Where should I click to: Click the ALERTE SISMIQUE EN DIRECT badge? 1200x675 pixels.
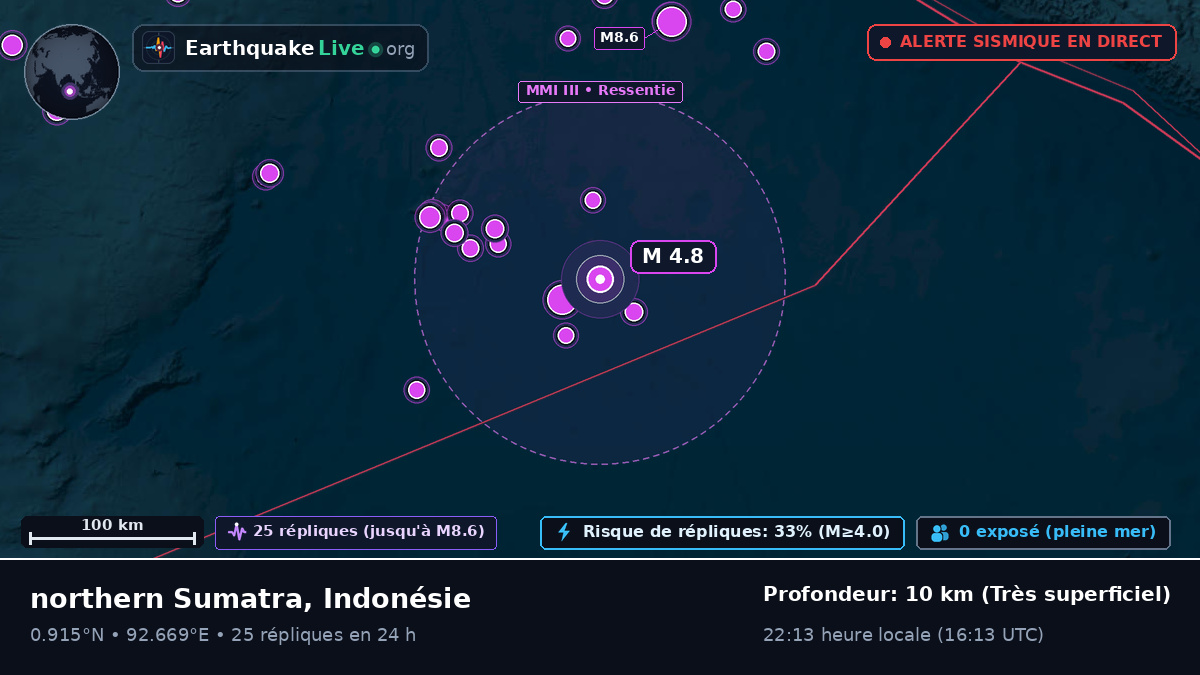tap(1022, 42)
